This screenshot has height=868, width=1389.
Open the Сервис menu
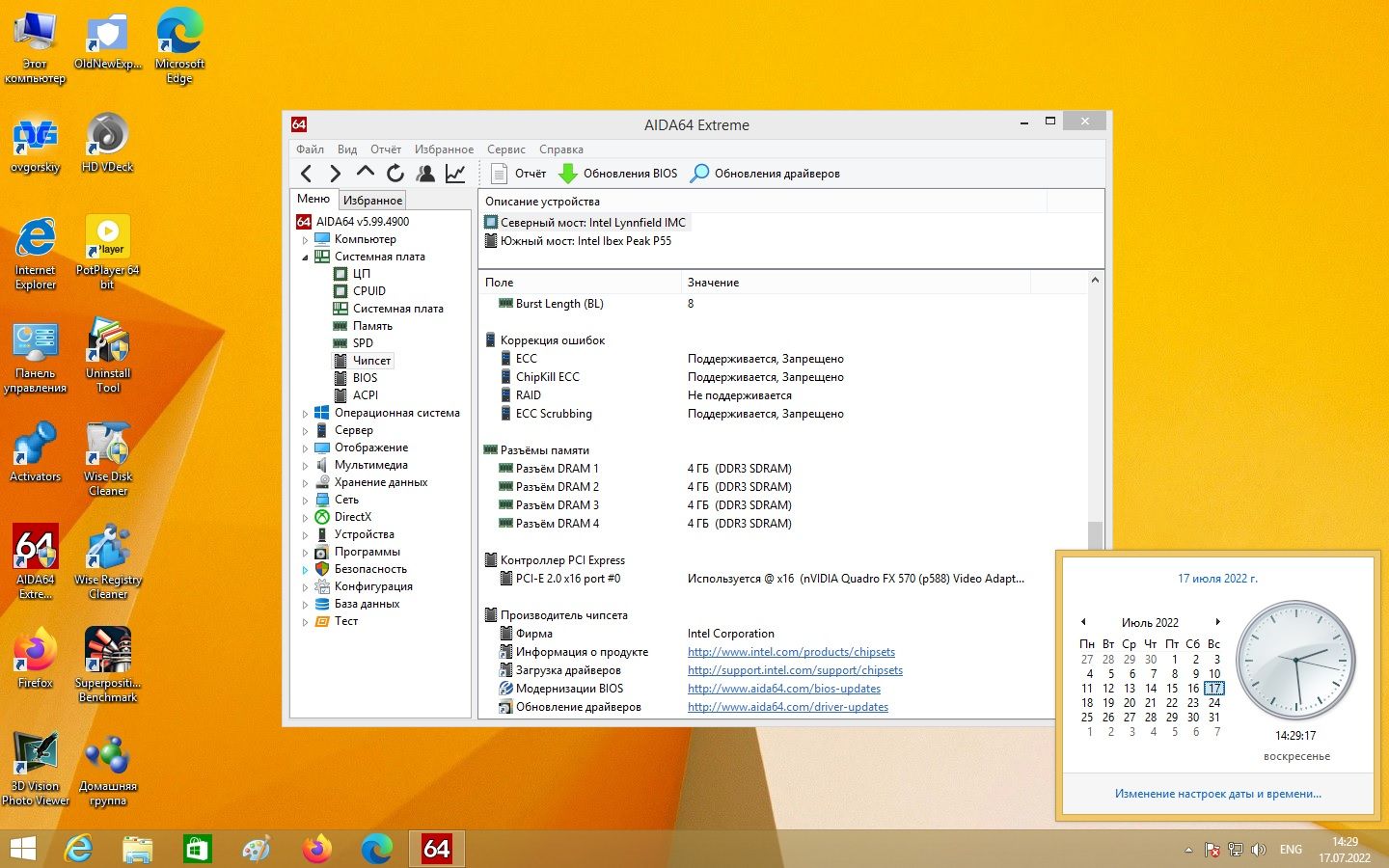(x=506, y=149)
